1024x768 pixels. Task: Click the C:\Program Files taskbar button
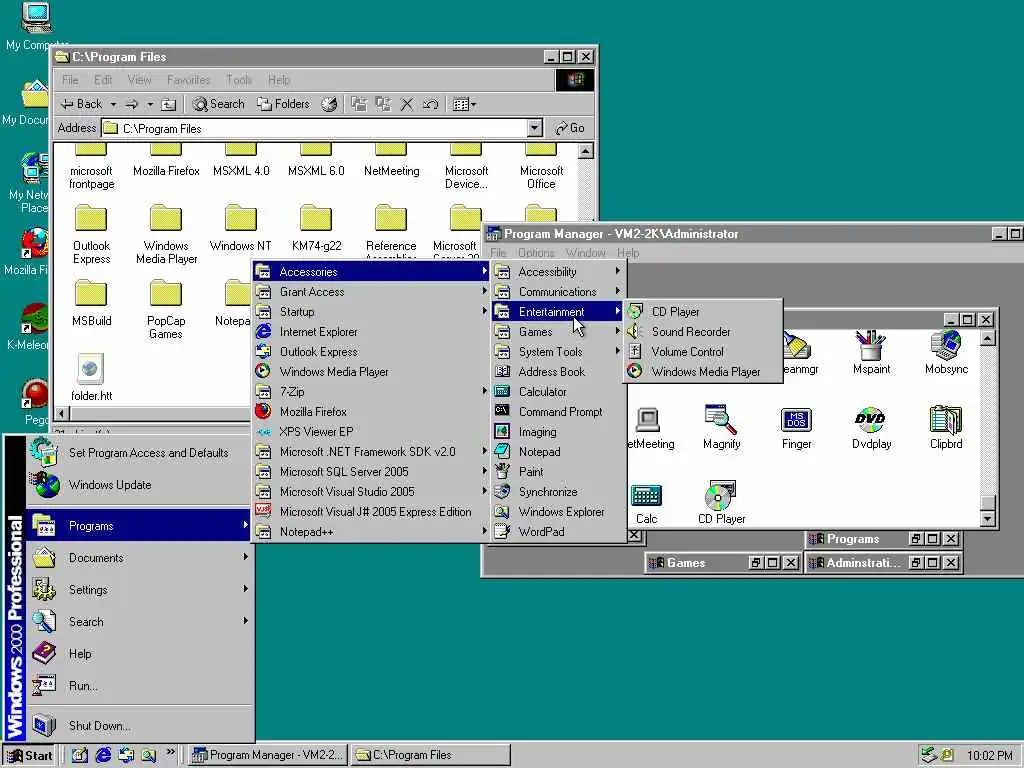(x=430, y=756)
